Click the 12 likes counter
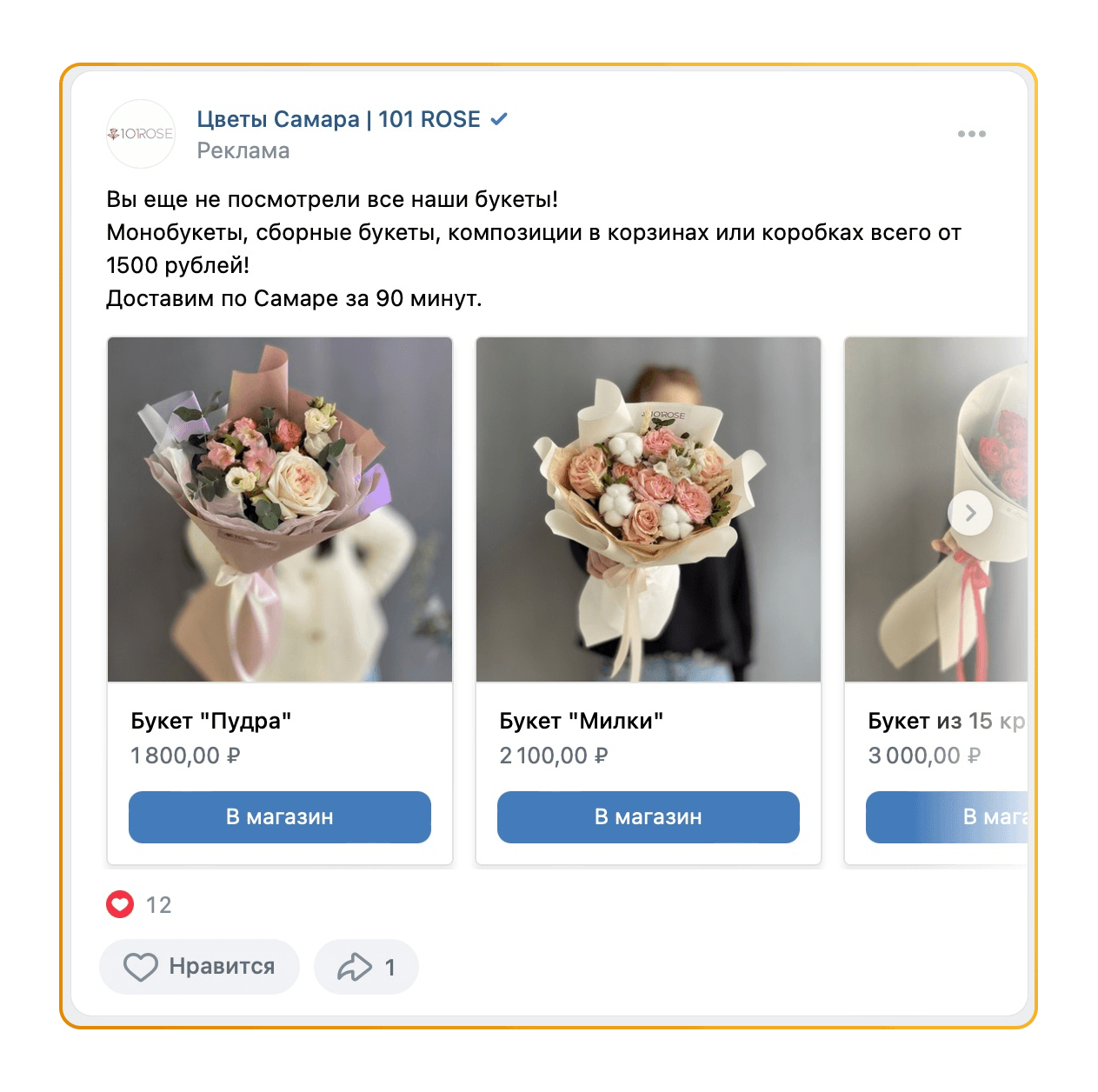 pyautogui.click(x=159, y=905)
